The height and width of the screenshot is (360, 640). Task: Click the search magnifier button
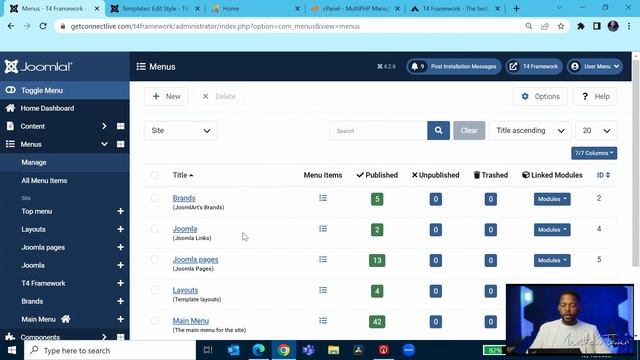(438, 131)
